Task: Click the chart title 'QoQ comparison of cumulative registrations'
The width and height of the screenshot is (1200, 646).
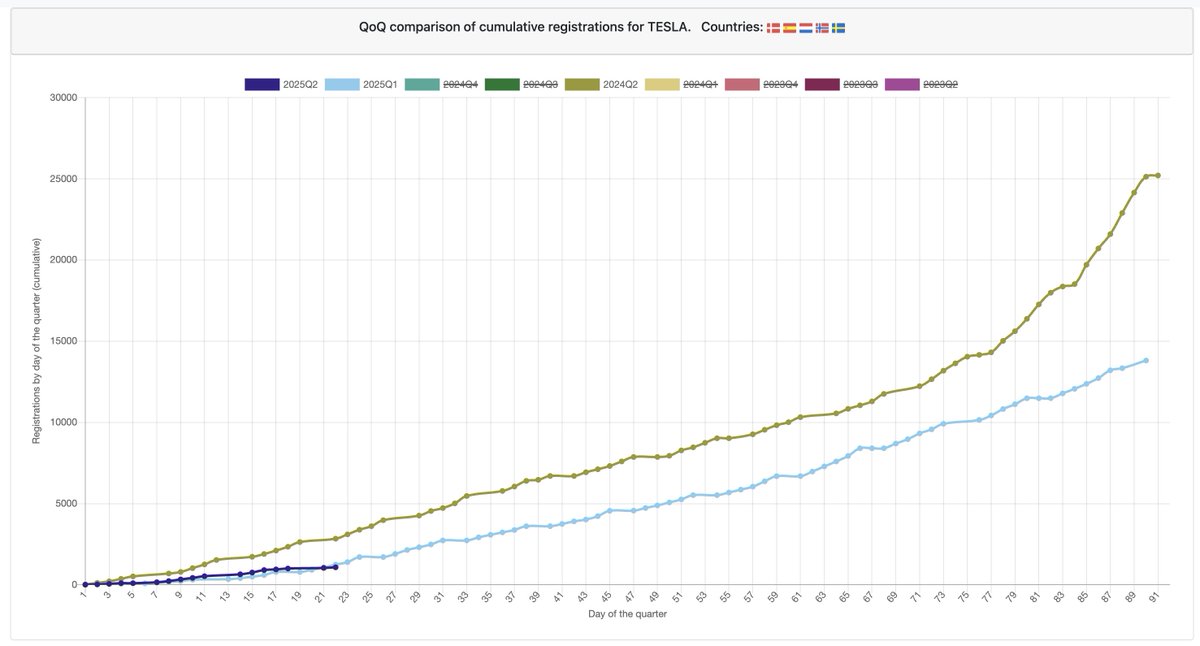Action: pyautogui.click(x=524, y=28)
